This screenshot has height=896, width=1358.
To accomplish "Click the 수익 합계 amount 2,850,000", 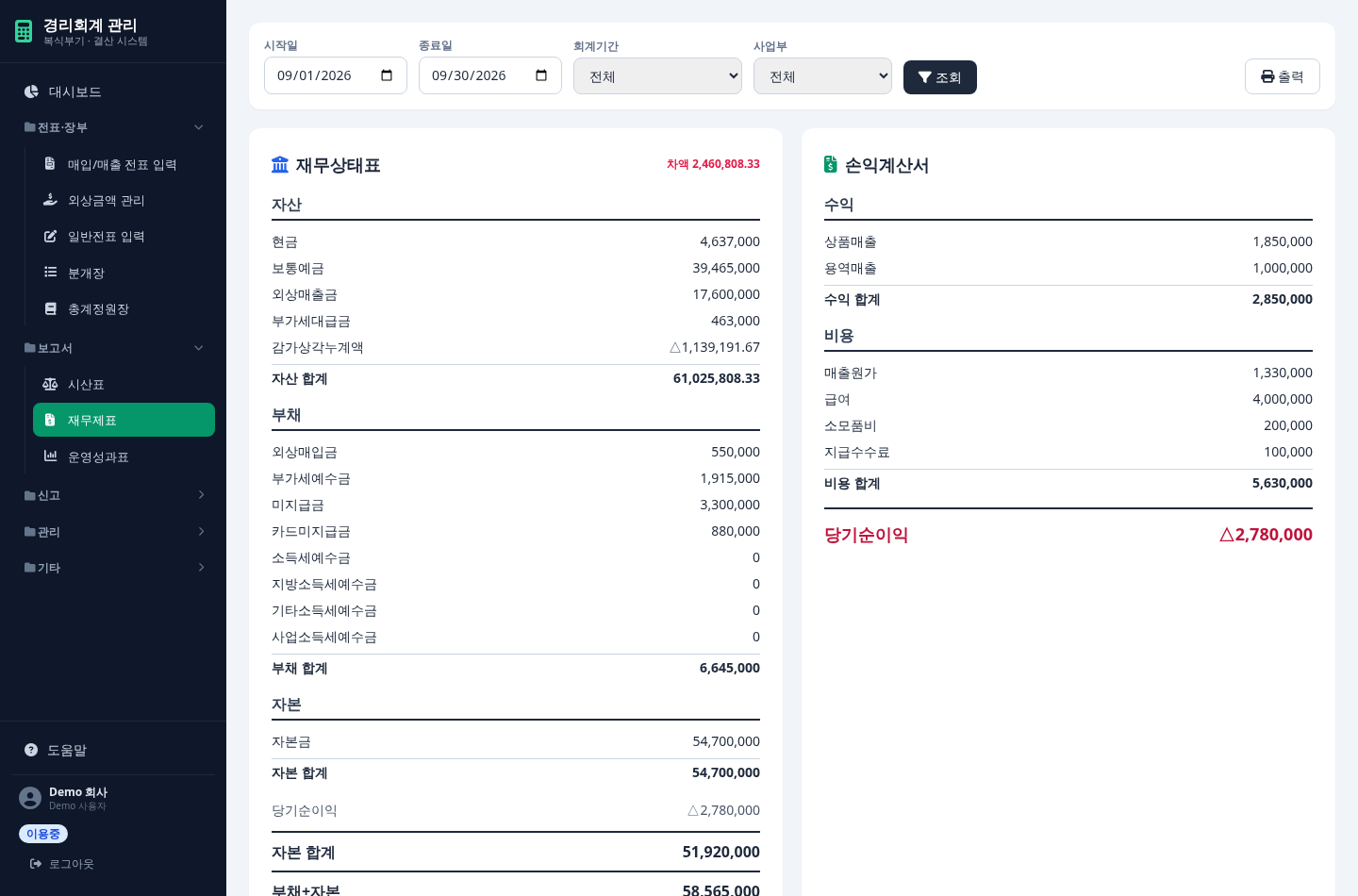I will [1283, 299].
